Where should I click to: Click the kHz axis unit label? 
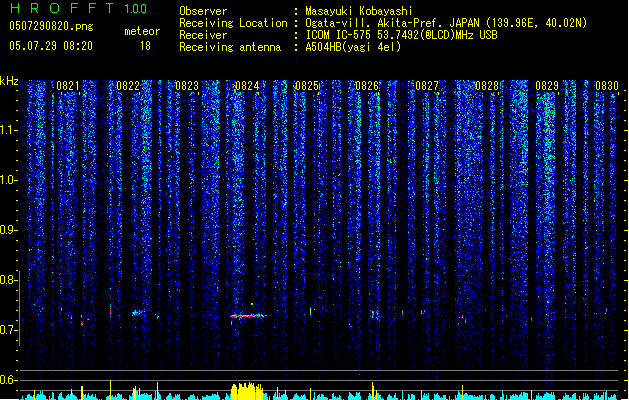click(9, 81)
